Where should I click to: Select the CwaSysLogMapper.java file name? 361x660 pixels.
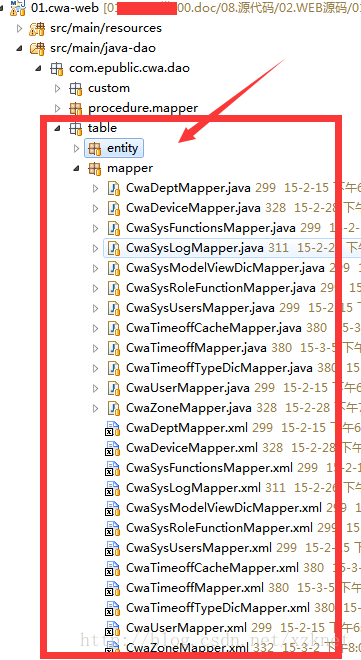coord(195,248)
